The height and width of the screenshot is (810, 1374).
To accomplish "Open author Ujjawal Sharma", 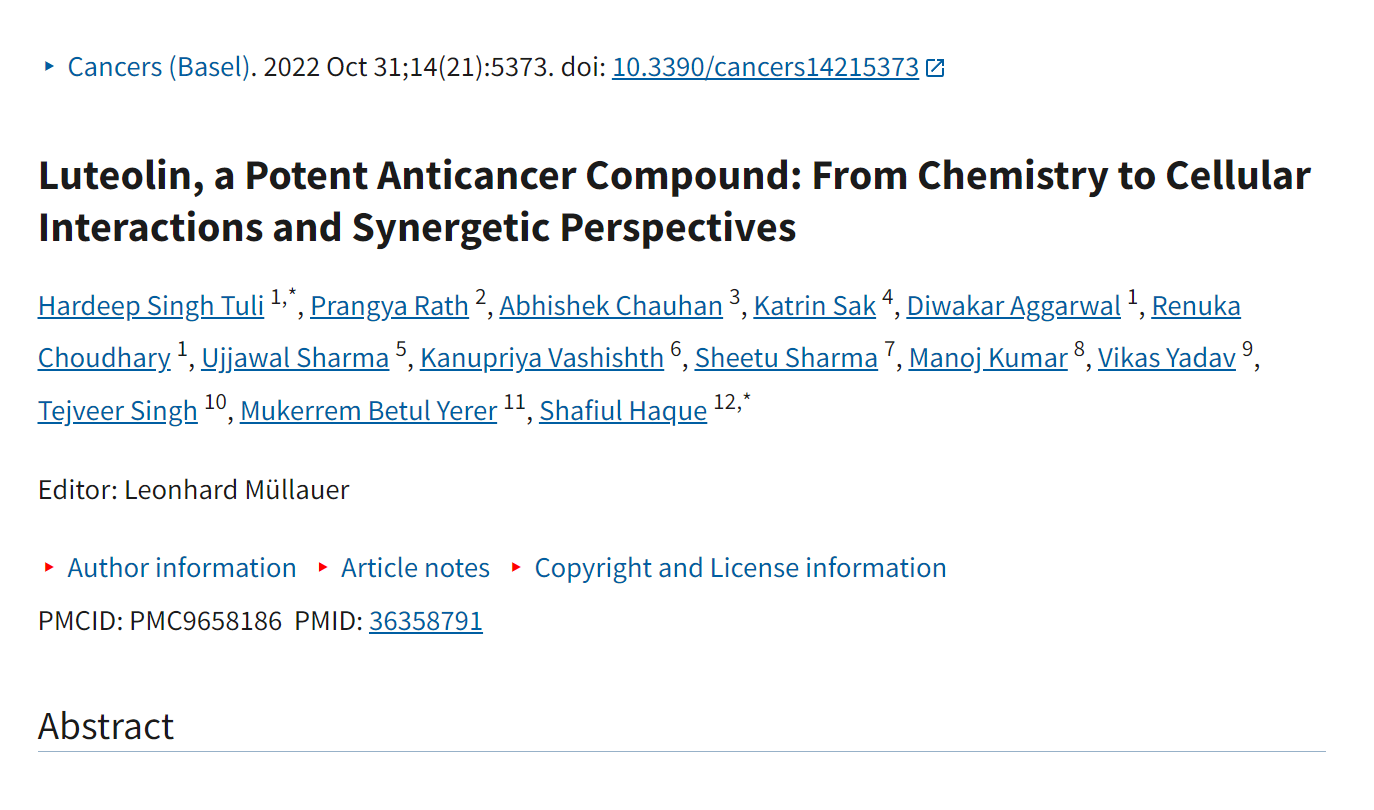I will tap(295, 358).
